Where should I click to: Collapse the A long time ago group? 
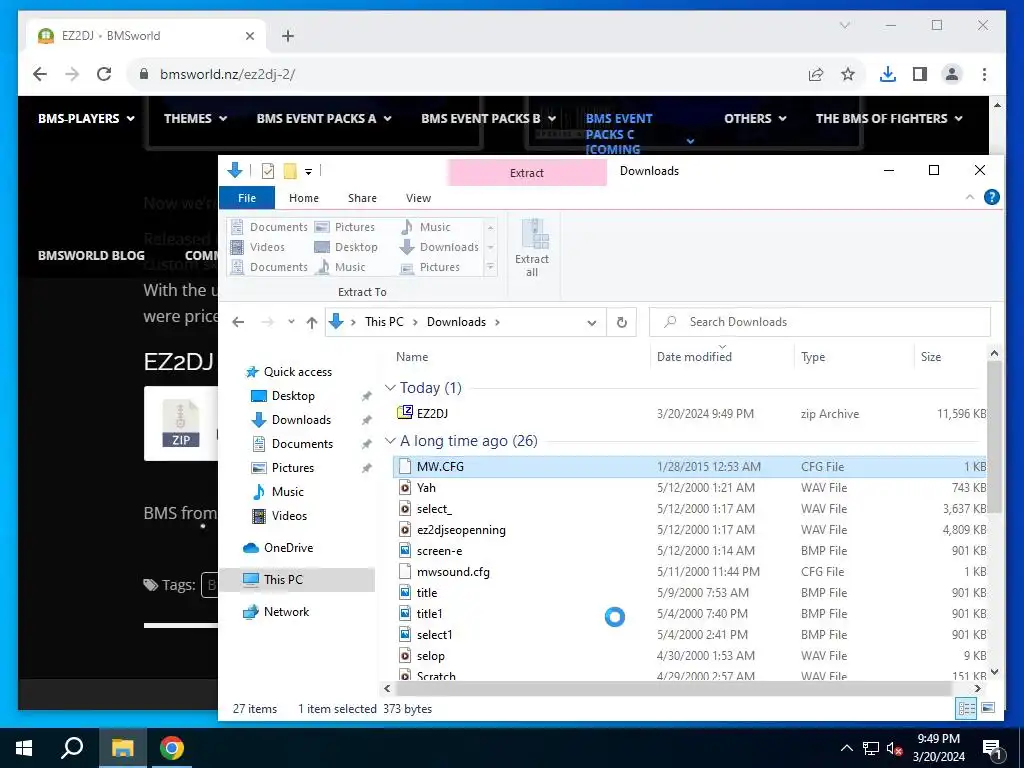click(x=390, y=441)
